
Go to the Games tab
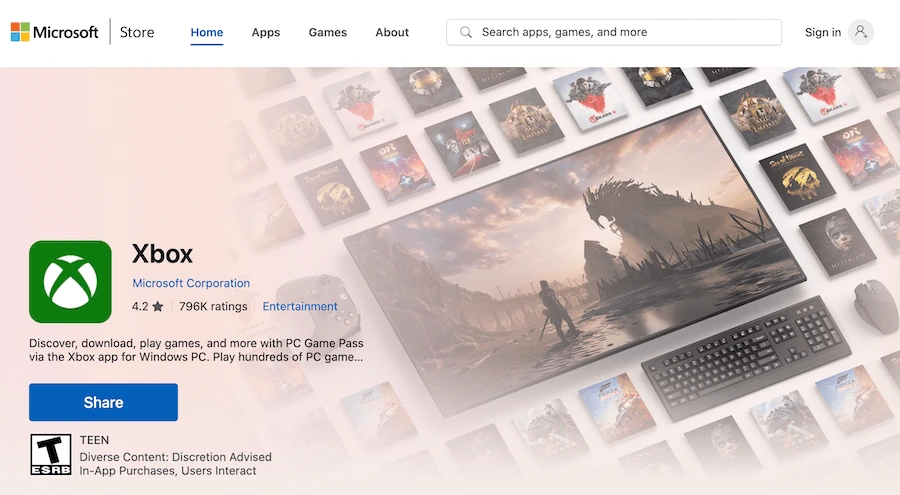[x=328, y=32]
